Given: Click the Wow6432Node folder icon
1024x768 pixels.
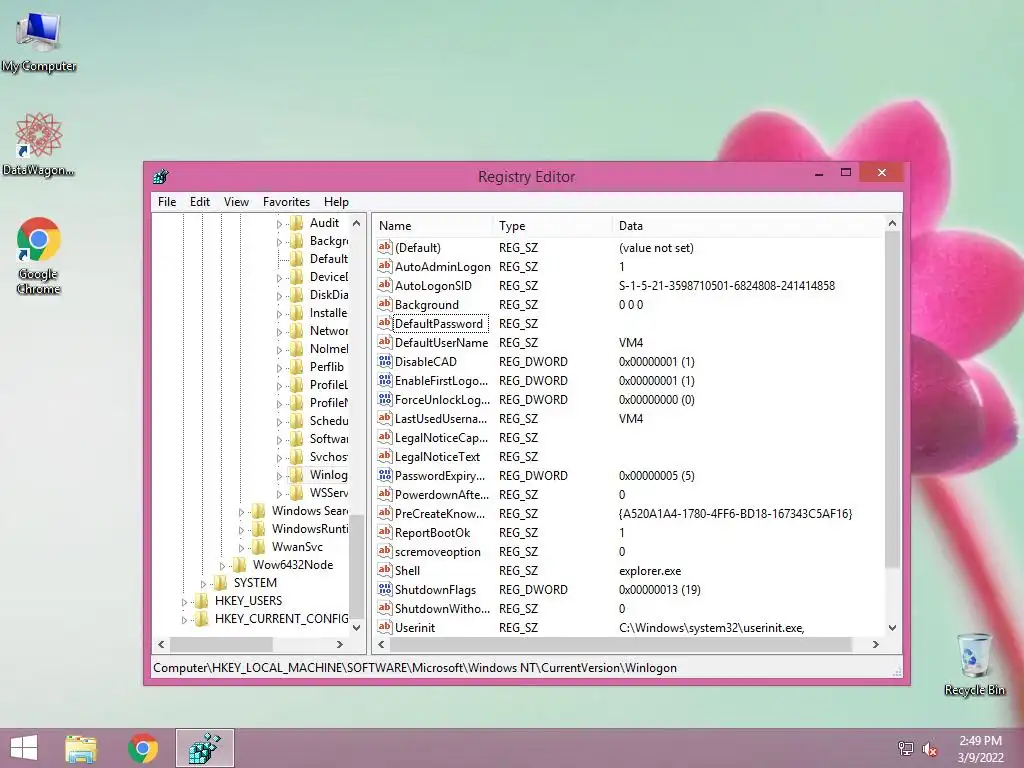Looking at the screenshot, I should tap(240, 565).
